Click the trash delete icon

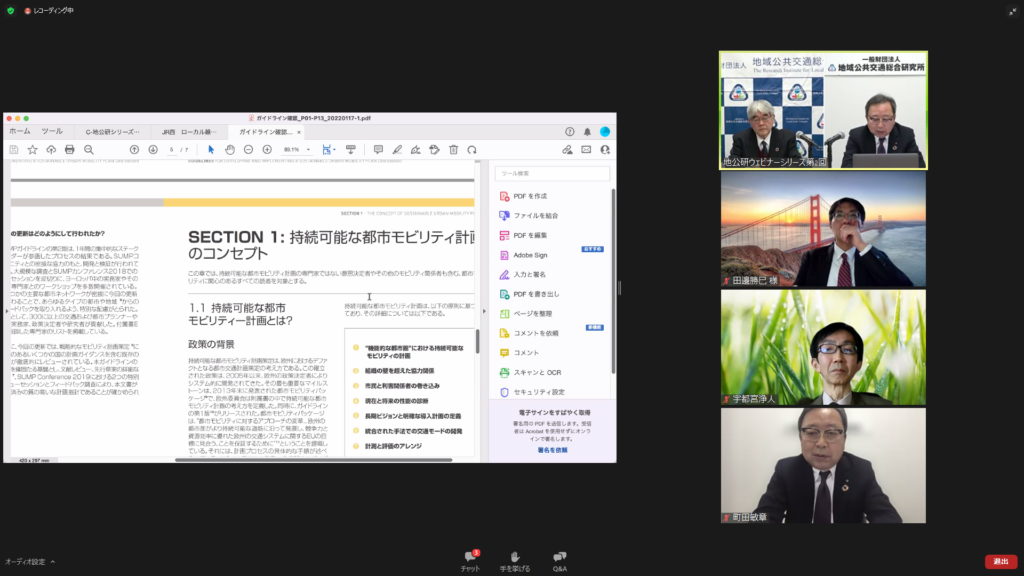click(x=453, y=149)
